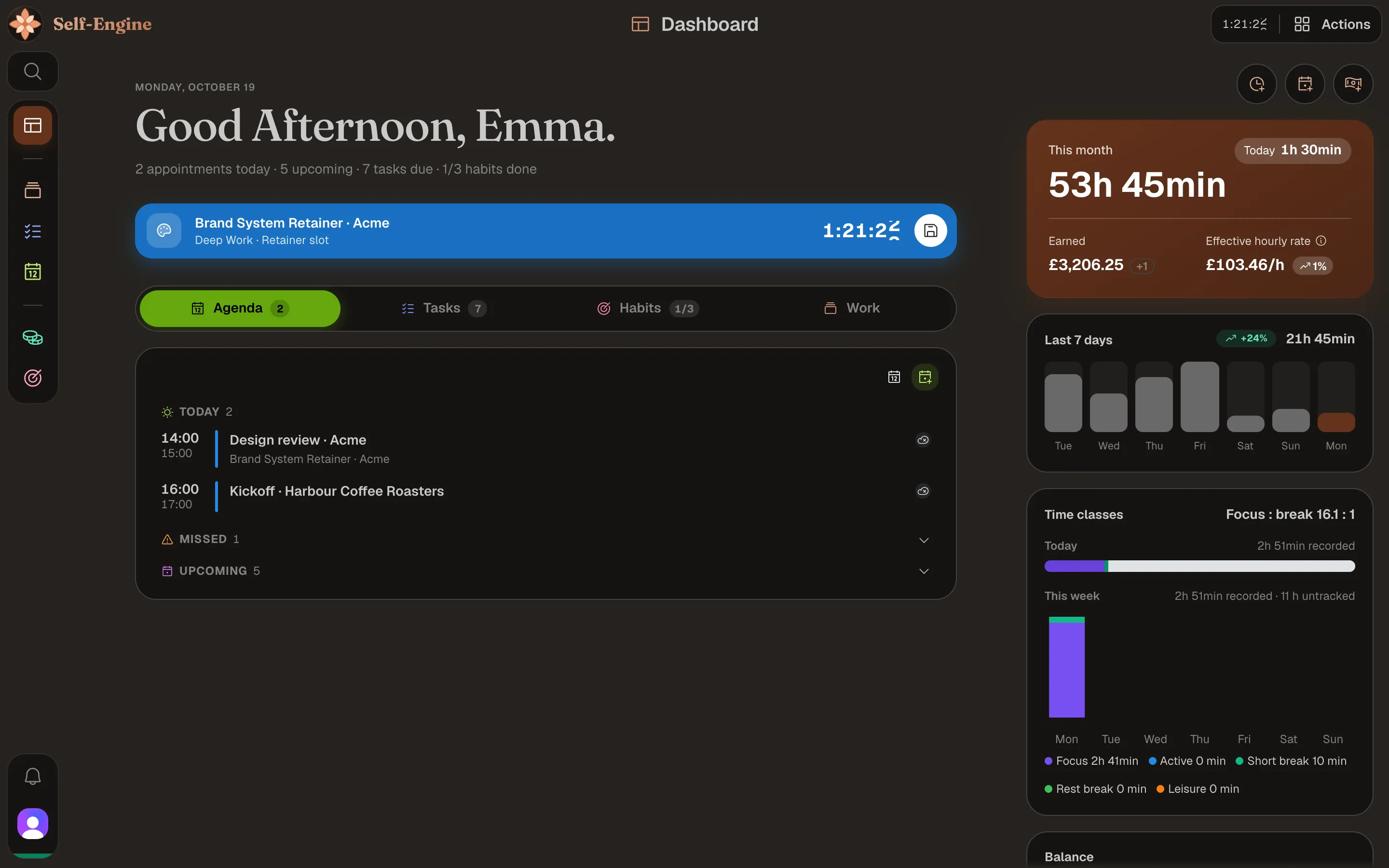Click the +1 badge beside Earned
The height and width of the screenshot is (868, 1389).
[x=1142, y=266]
